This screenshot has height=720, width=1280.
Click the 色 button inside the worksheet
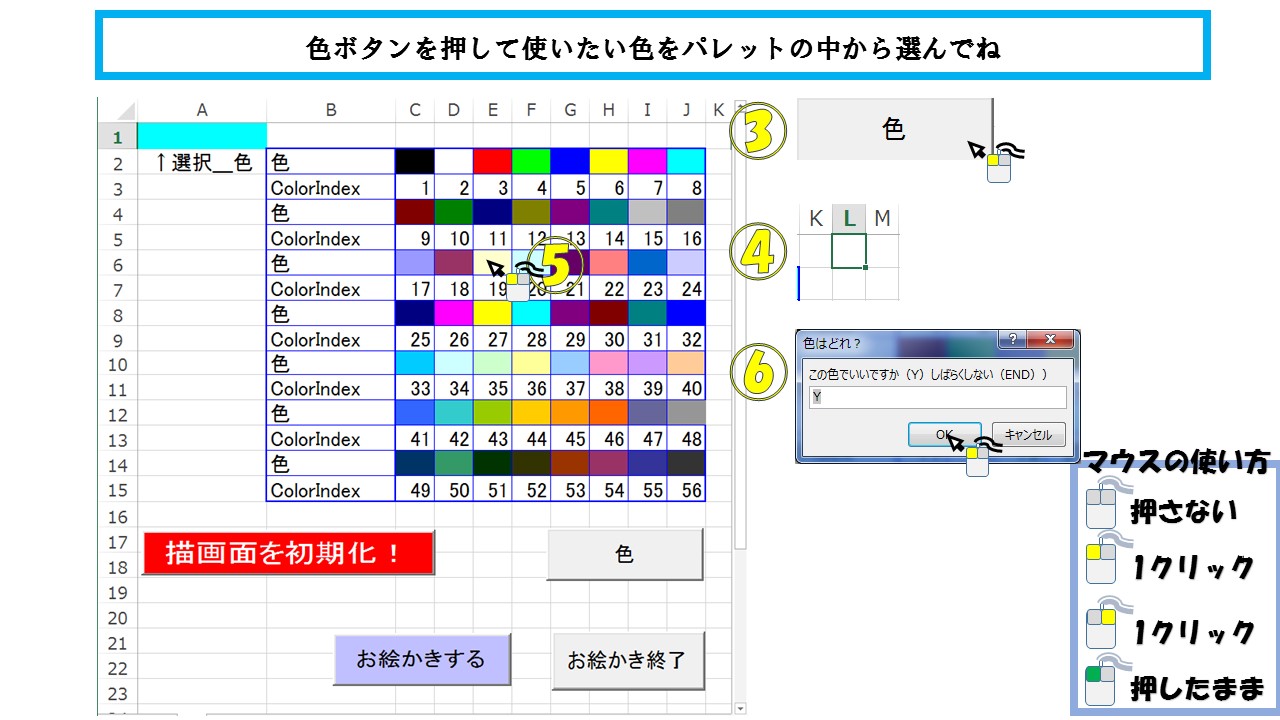point(625,554)
